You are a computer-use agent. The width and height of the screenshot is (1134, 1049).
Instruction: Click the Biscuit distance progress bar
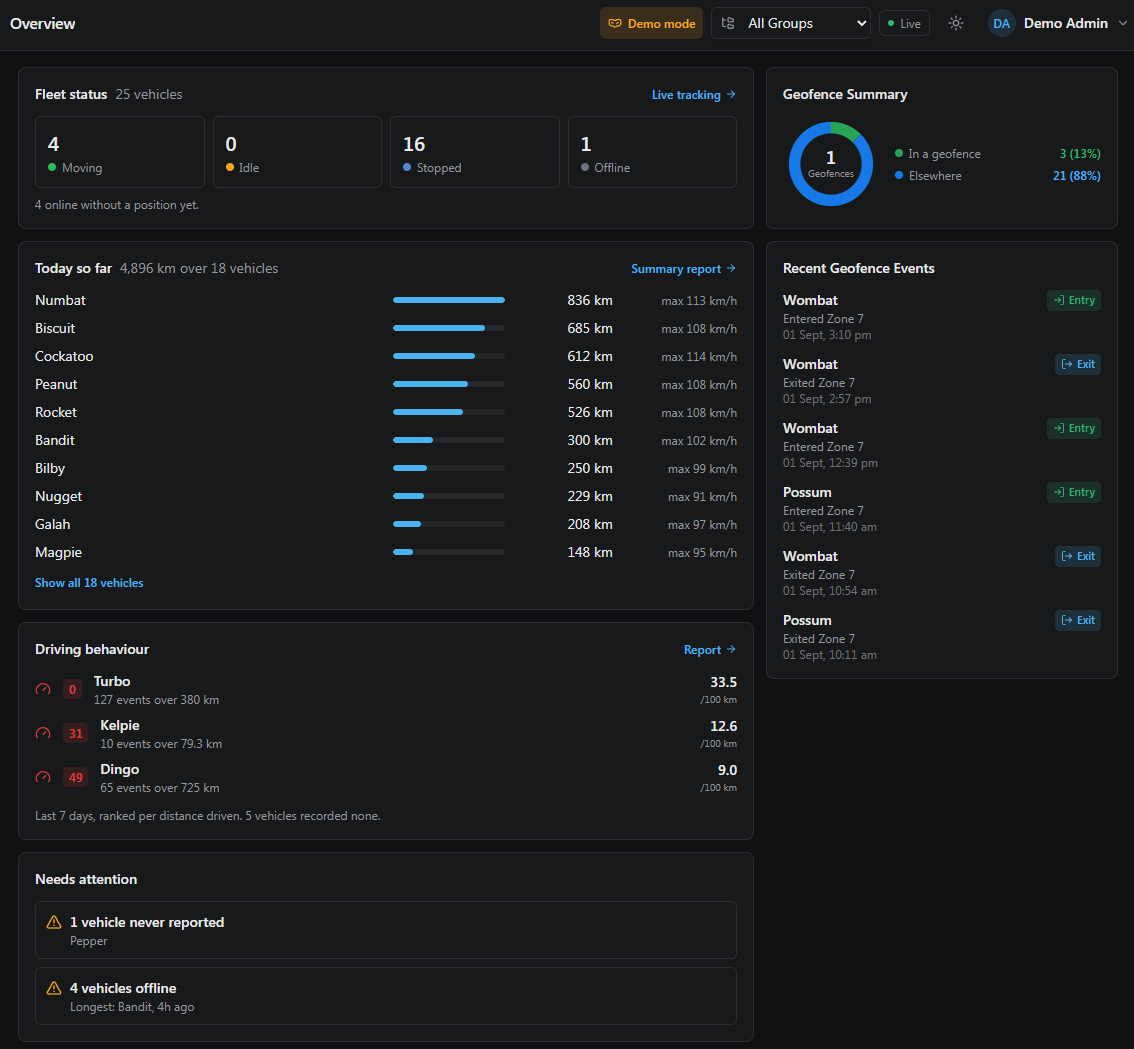coord(448,328)
